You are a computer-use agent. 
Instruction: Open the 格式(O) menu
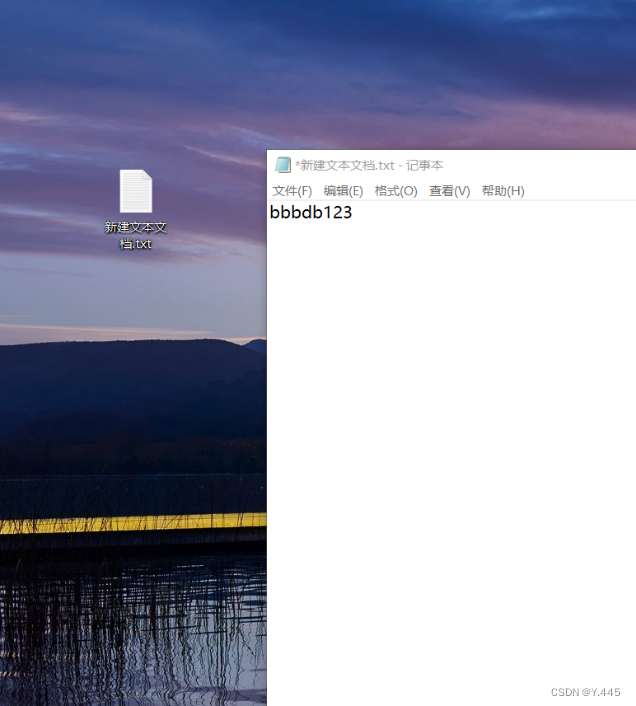[396, 191]
